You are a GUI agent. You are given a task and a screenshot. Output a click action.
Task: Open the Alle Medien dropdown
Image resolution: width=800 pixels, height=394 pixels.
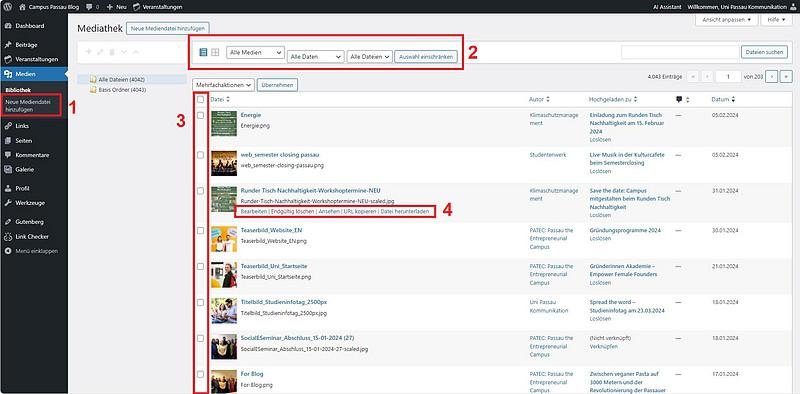point(255,53)
